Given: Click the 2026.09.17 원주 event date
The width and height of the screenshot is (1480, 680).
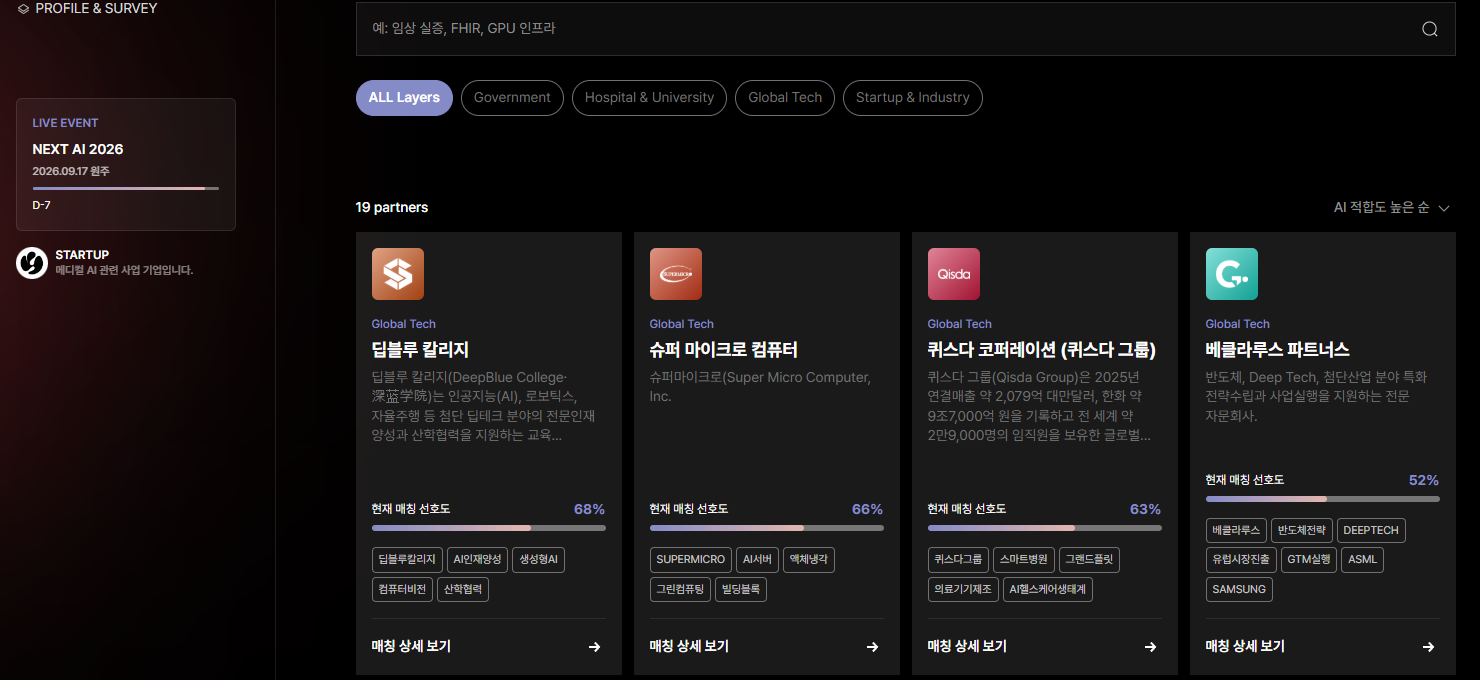Looking at the screenshot, I should point(71,171).
